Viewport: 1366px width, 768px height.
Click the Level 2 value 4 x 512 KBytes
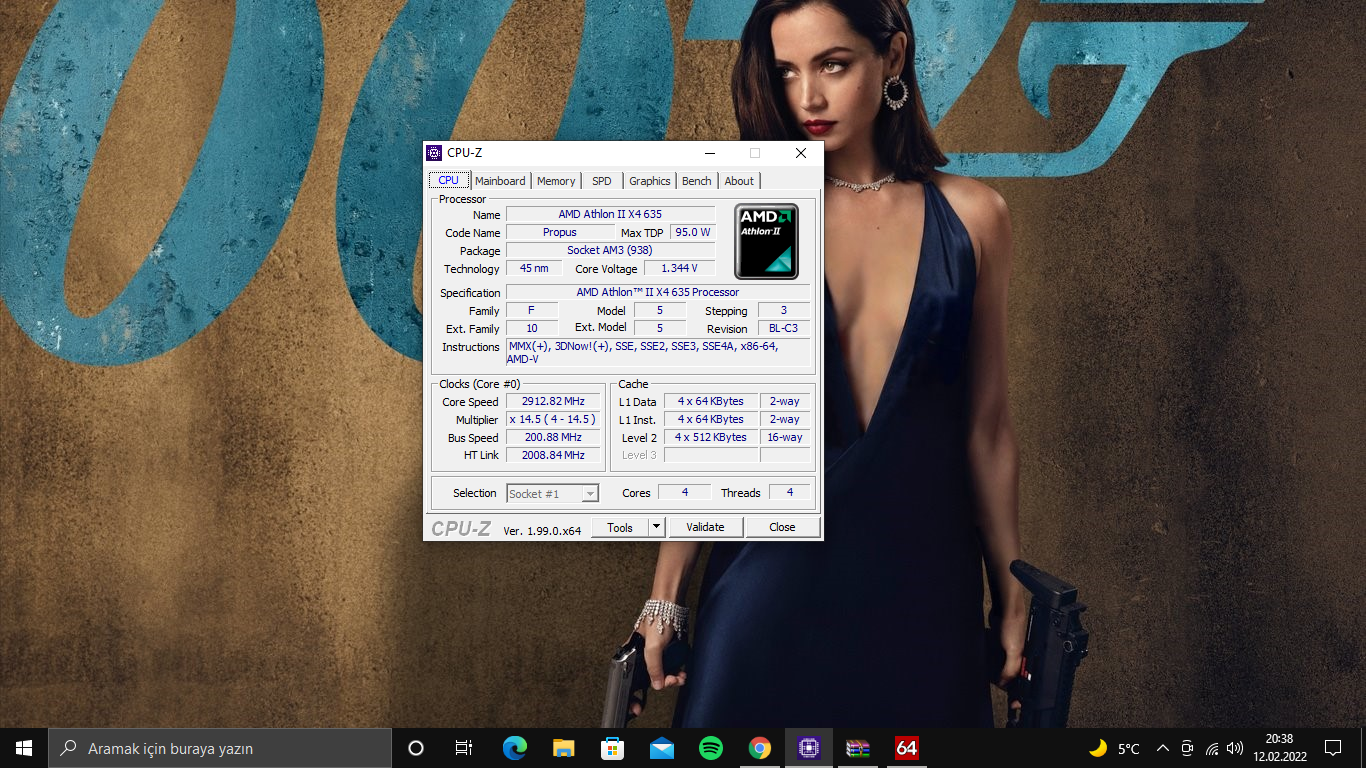(711, 437)
